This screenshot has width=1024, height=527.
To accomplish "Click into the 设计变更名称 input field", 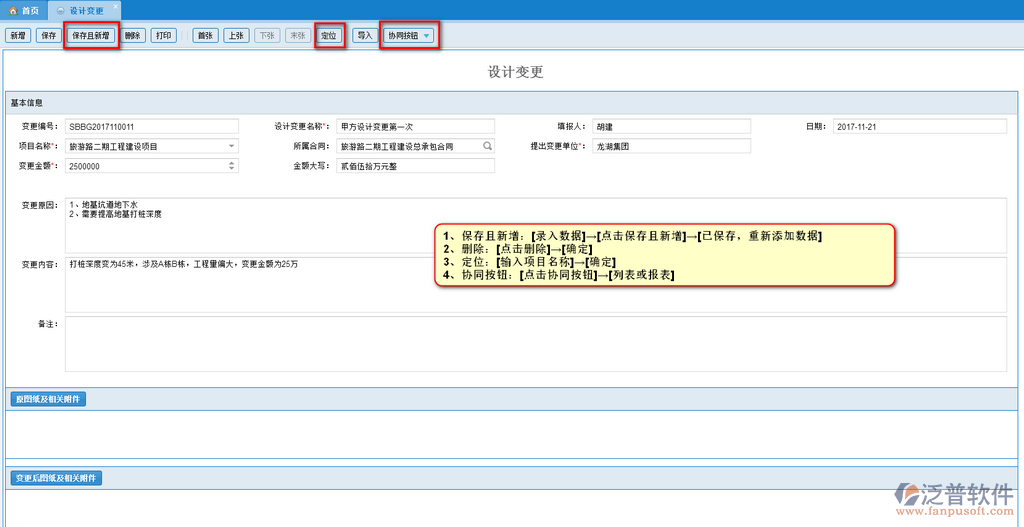I will tap(415, 126).
